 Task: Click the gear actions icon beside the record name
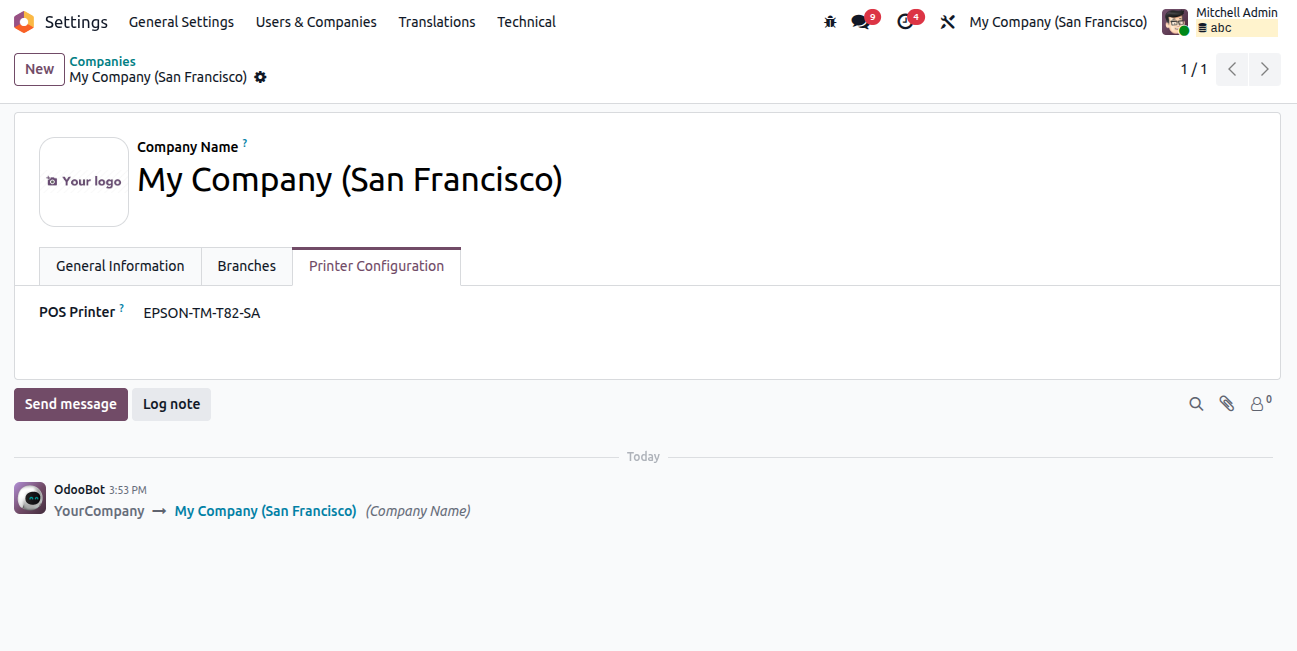pos(260,77)
